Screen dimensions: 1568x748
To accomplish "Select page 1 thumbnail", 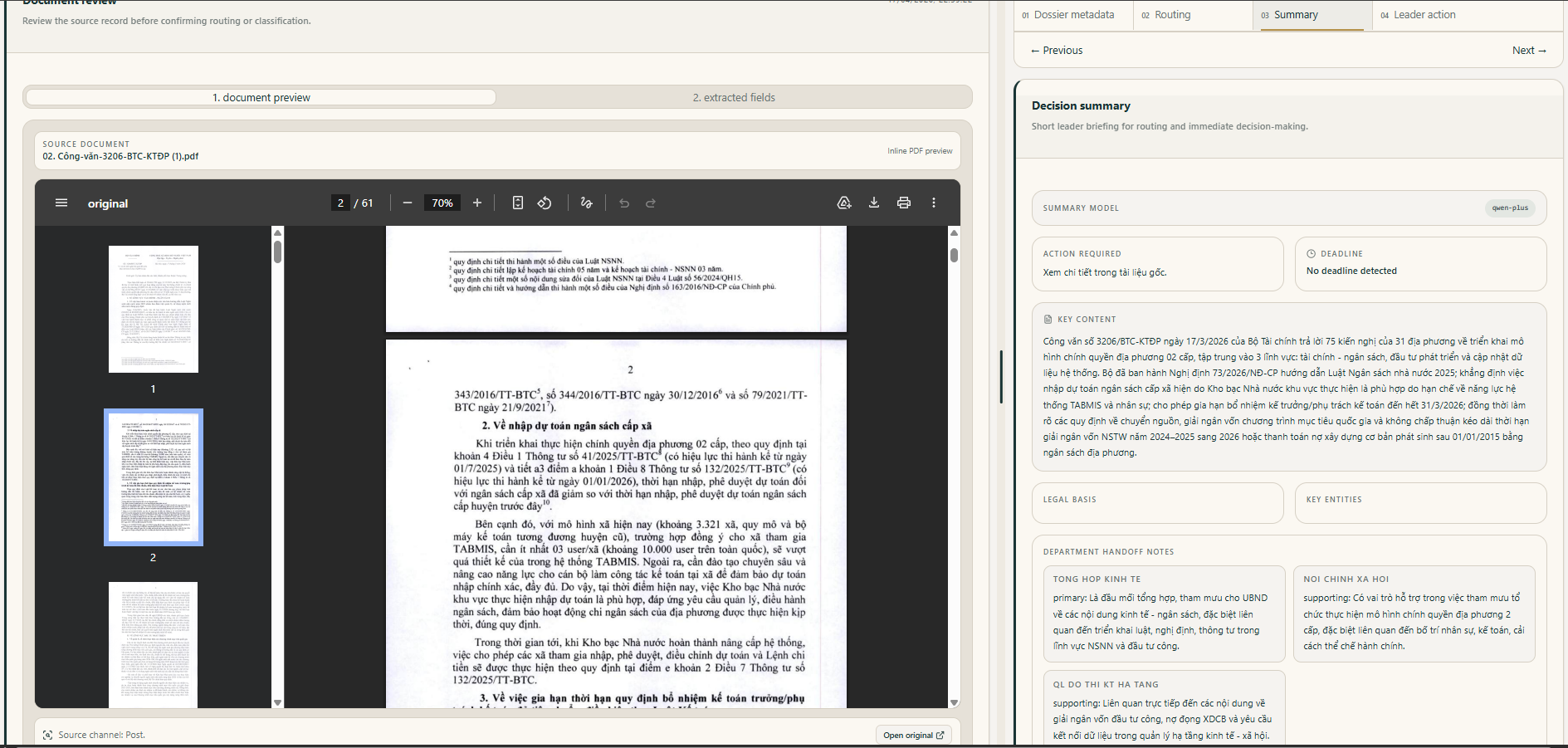I will (154, 309).
